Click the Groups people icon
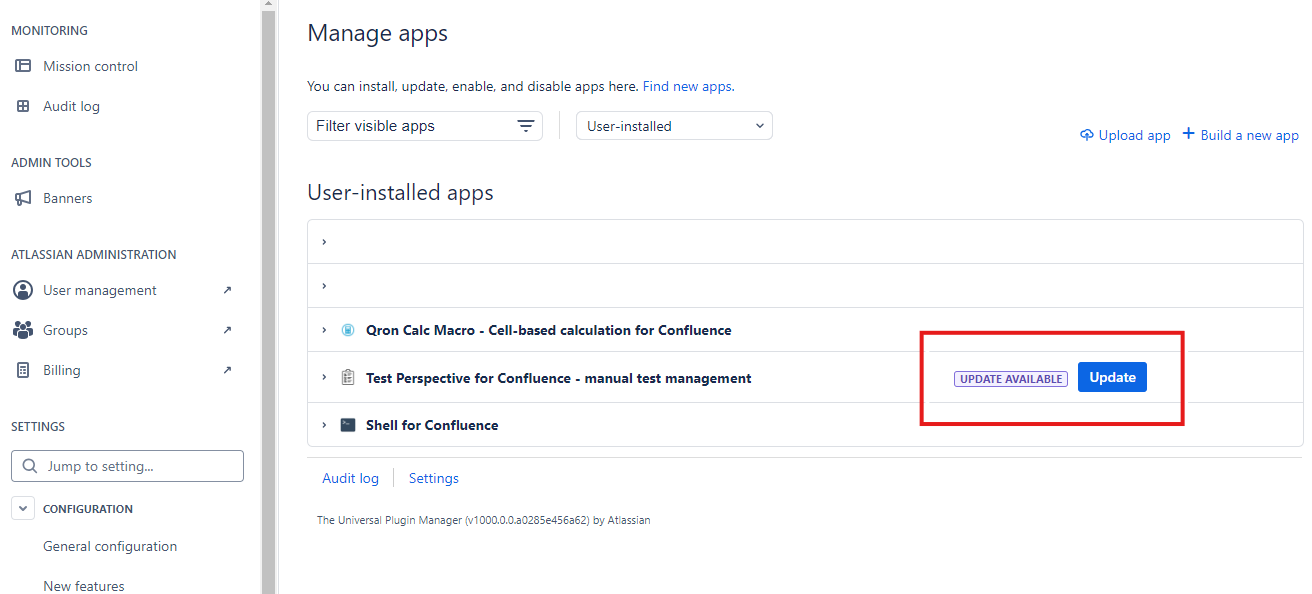The image size is (1312, 594). coord(23,330)
